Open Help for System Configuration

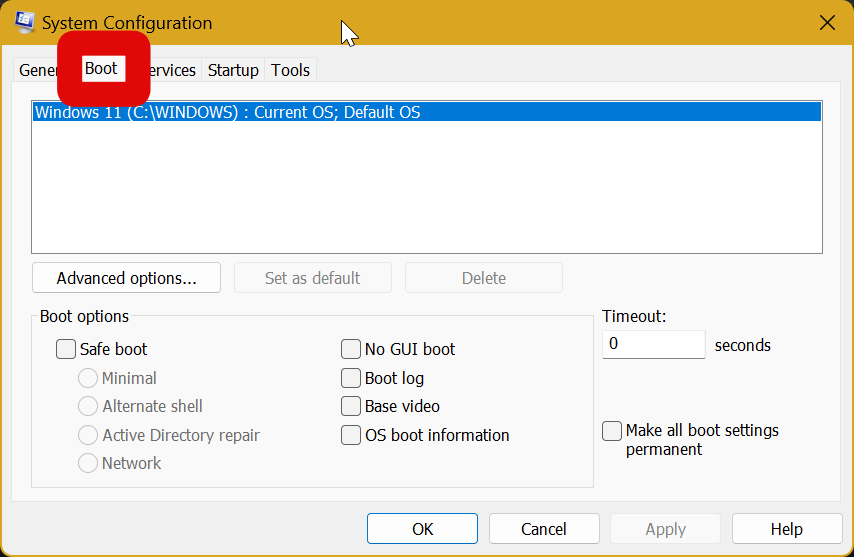click(786, 529)
